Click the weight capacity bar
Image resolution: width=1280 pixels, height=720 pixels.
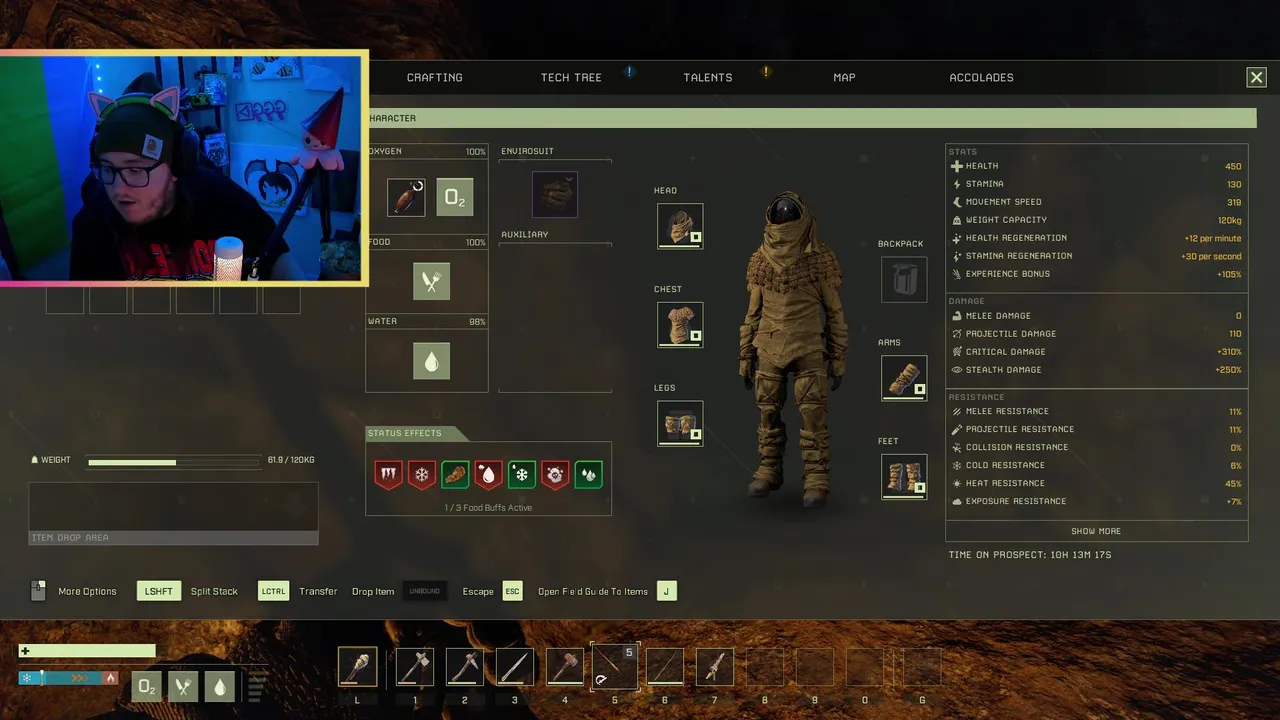tap(174, 462)
